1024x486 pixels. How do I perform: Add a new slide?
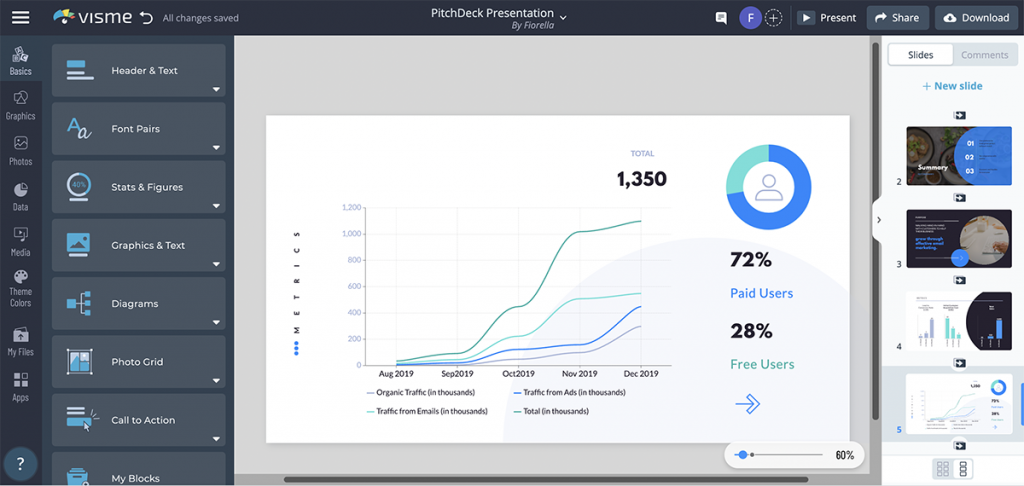[x=952, y=86]
